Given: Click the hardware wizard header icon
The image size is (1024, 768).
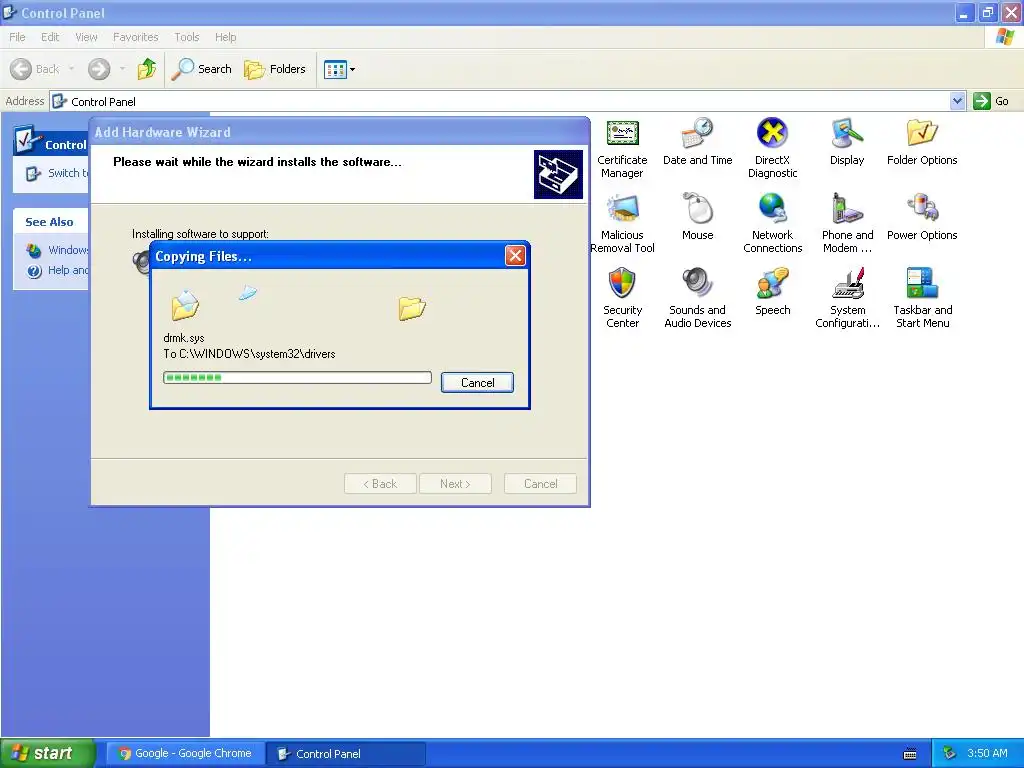Looking at the screenshot, I should [x=558, y=174].
